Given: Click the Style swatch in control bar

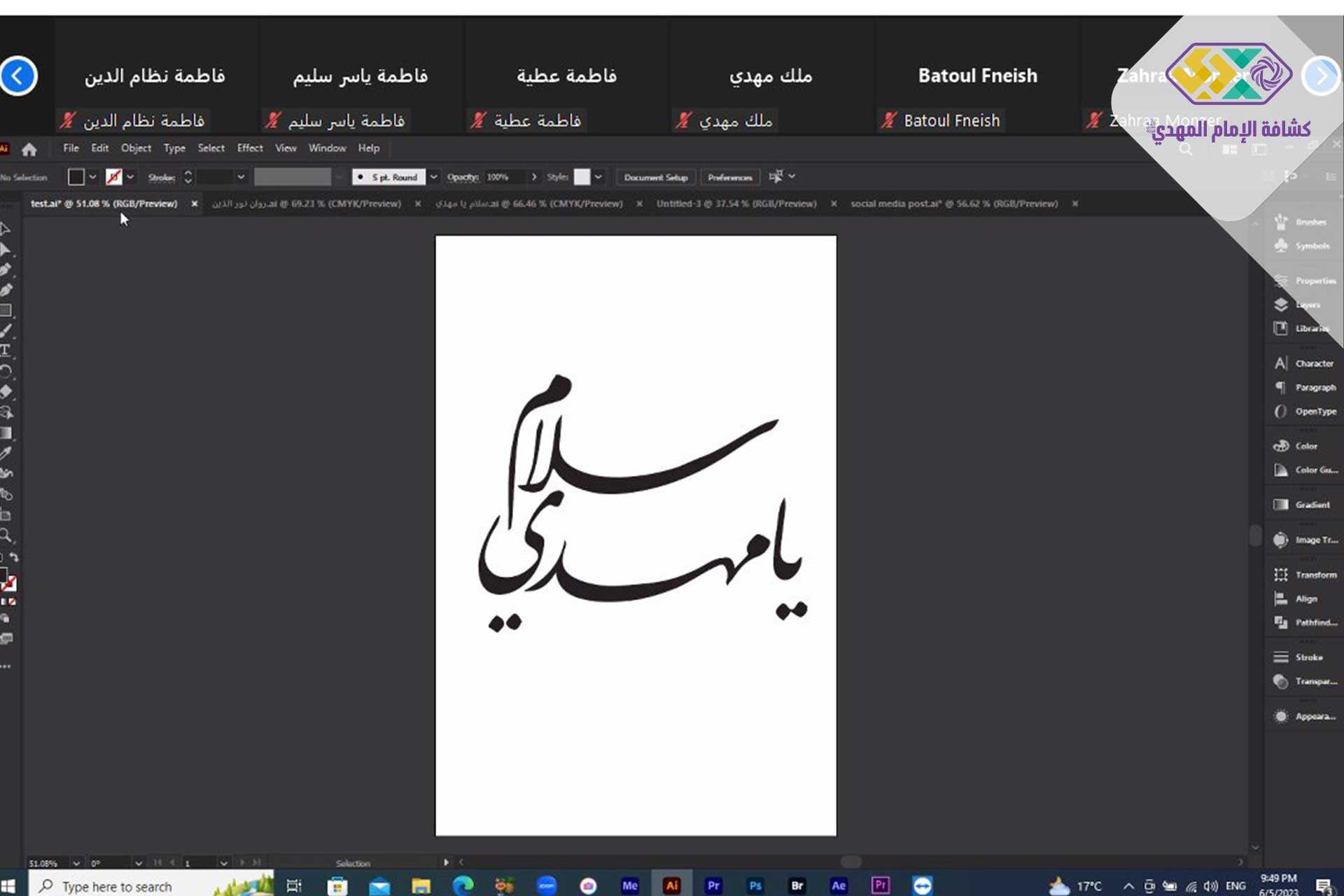Looking at the screenshot, I should [582, 177].
